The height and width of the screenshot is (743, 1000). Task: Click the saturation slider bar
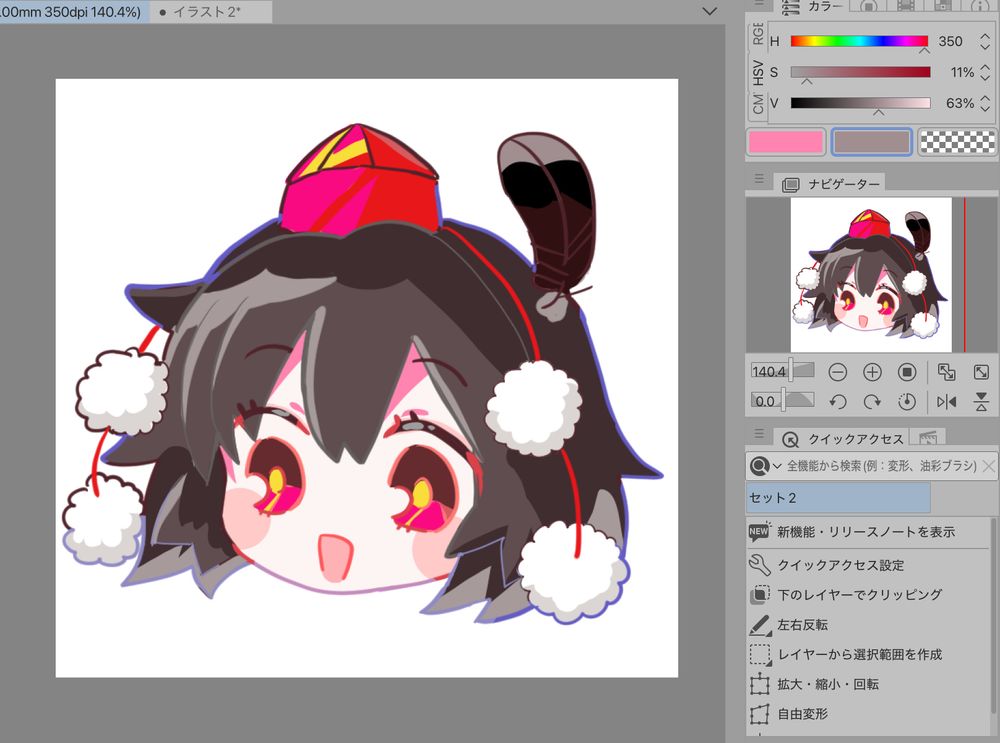click(x=860, y=72)
